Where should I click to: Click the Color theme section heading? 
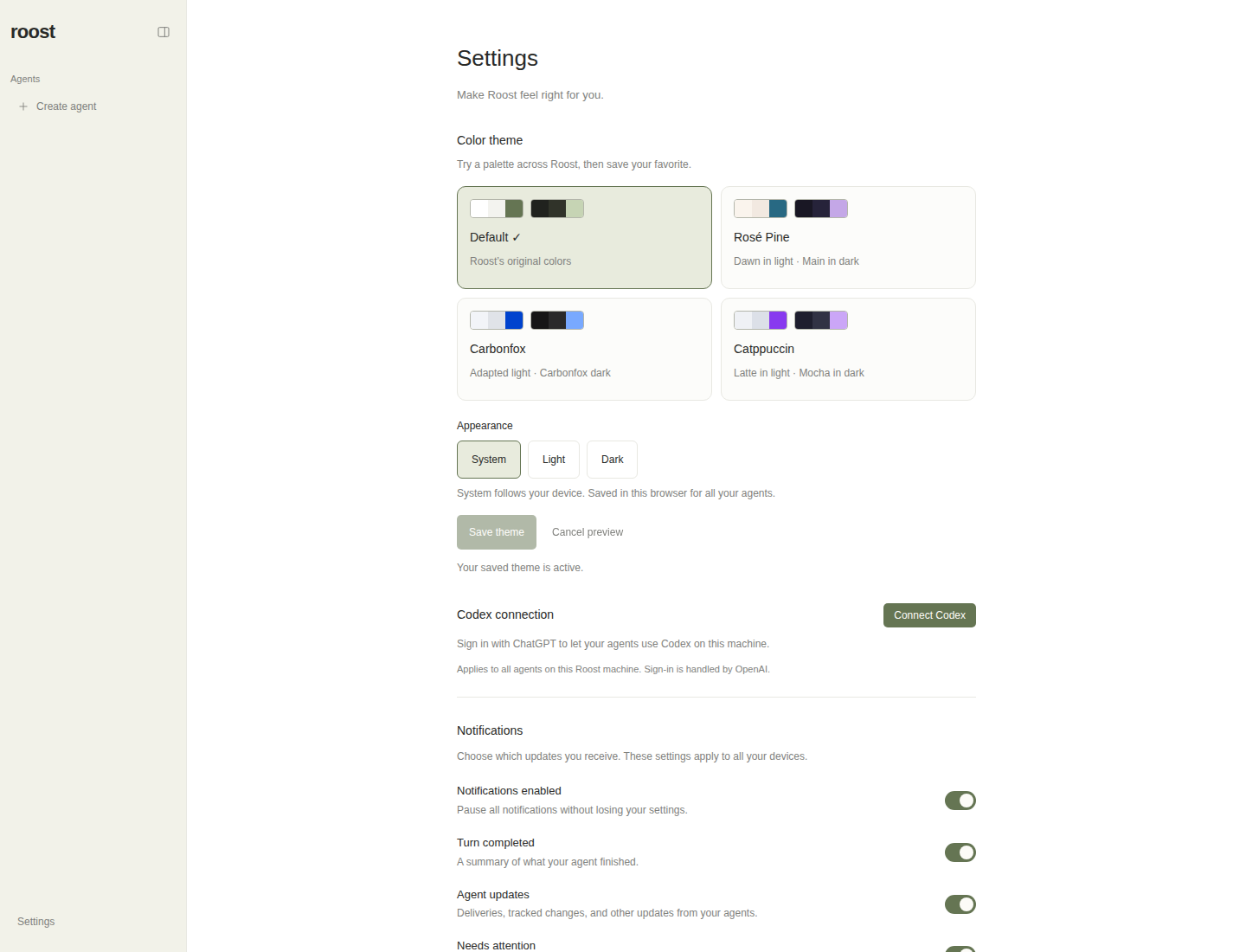[490, 140]
